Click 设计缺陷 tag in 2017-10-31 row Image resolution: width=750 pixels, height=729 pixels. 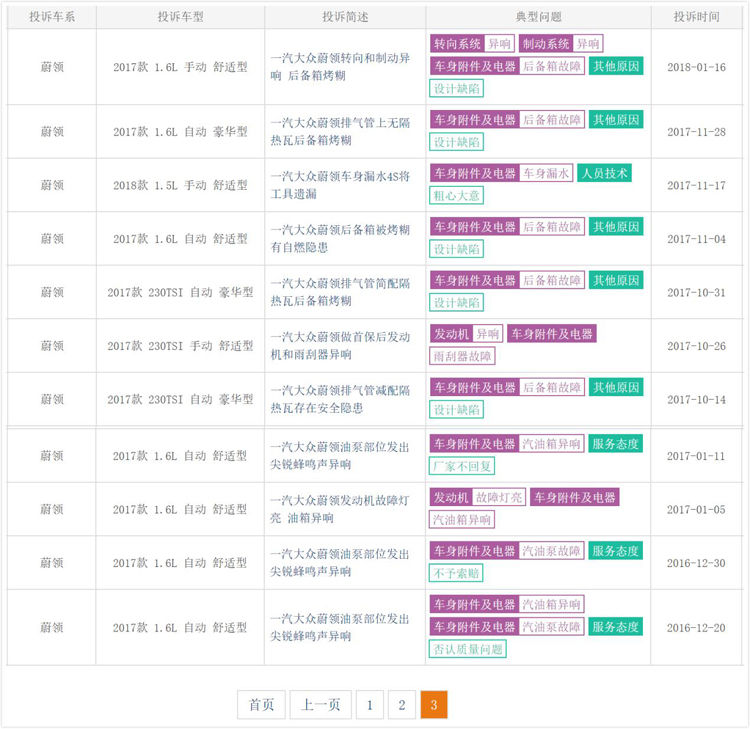pos(456,302)
